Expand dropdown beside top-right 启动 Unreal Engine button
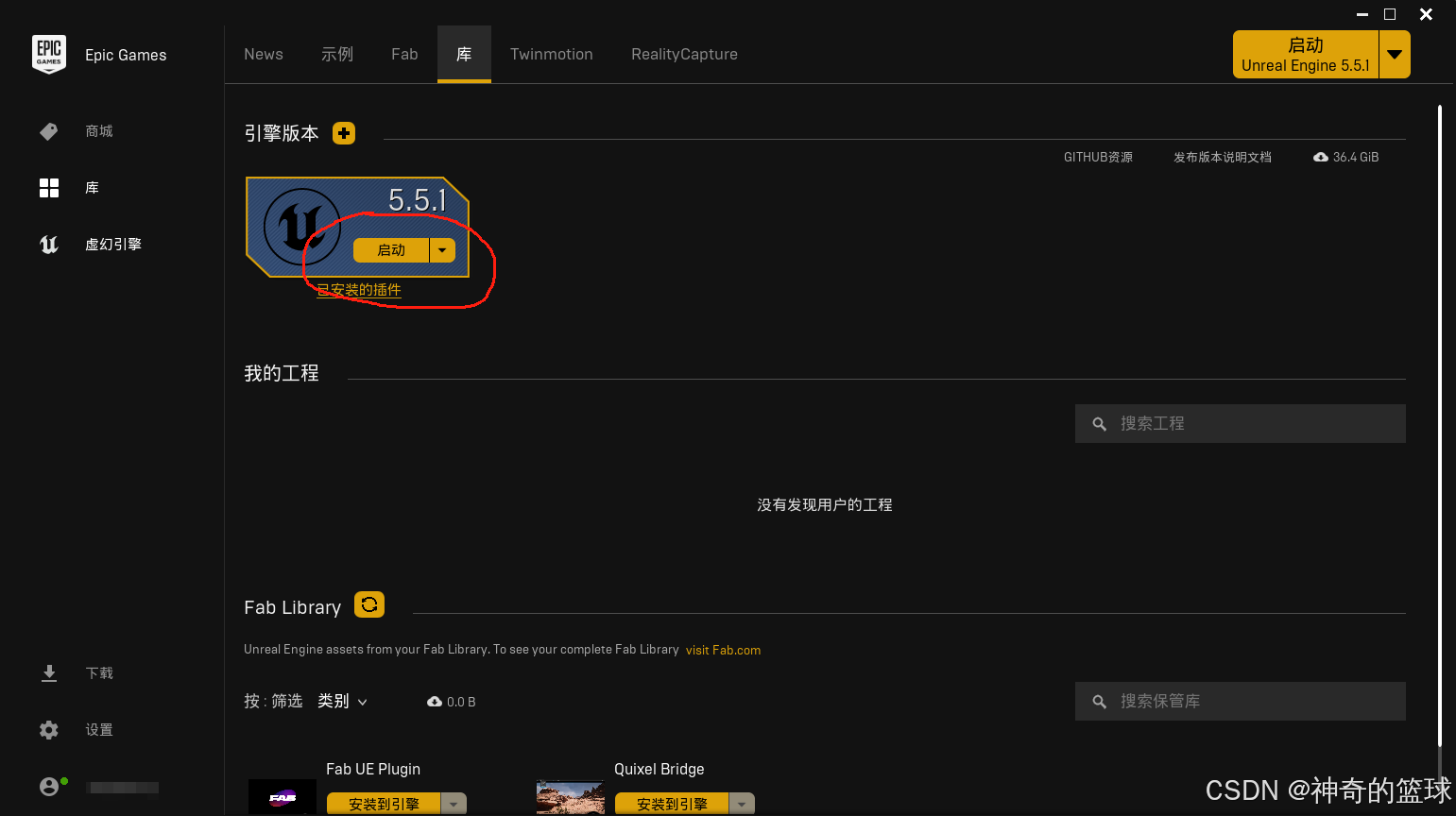 (1395, 54)
